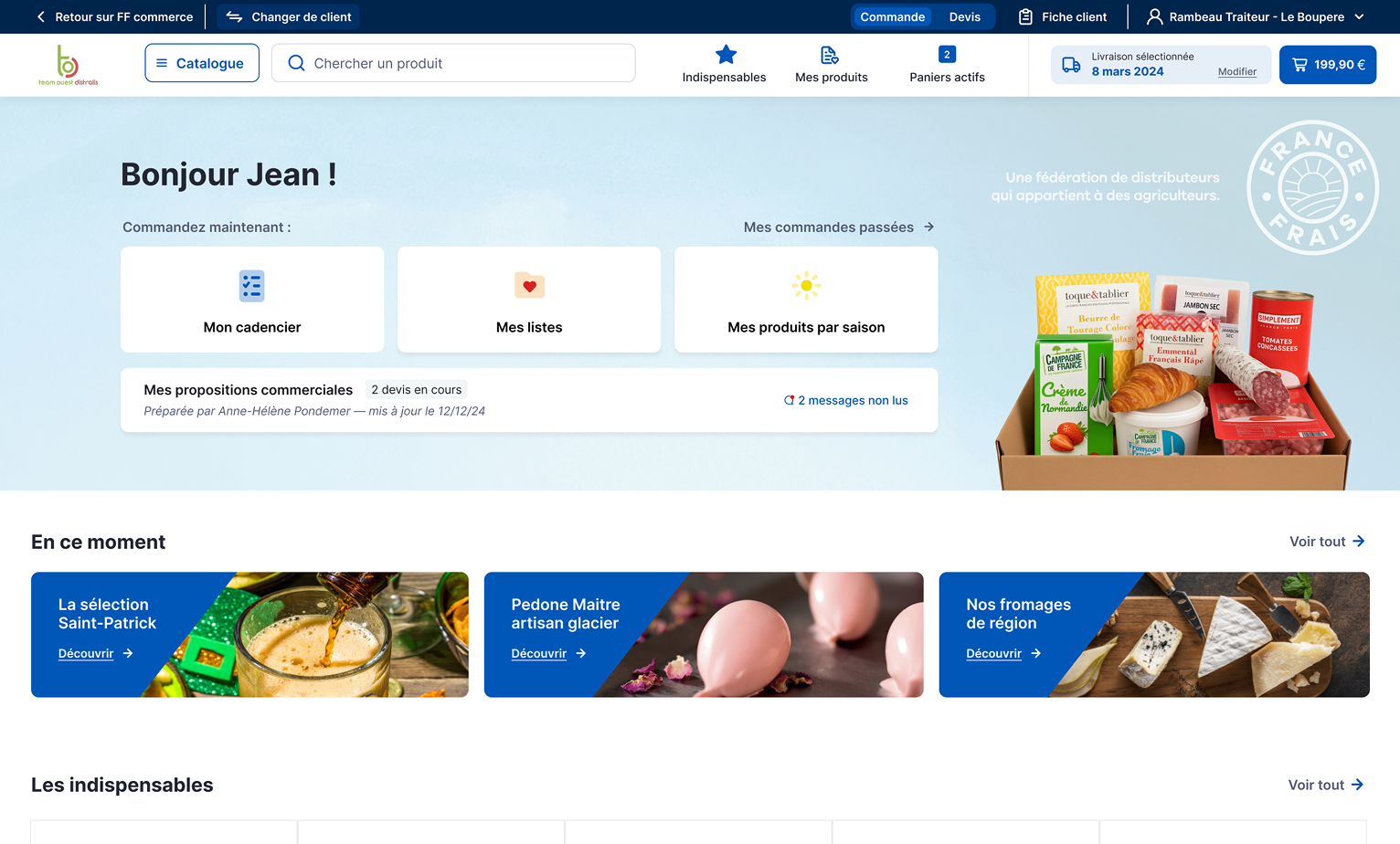Viewport: 1400px width, 844px height.
Task: Open the cart button showing 199,90 €
Action: 1328,65
